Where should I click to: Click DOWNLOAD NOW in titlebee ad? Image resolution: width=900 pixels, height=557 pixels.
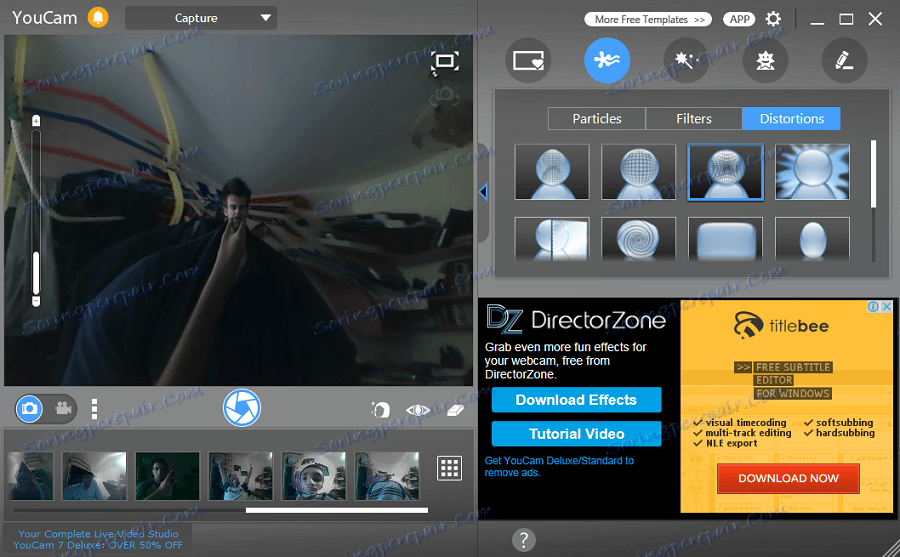coord(788,478)
